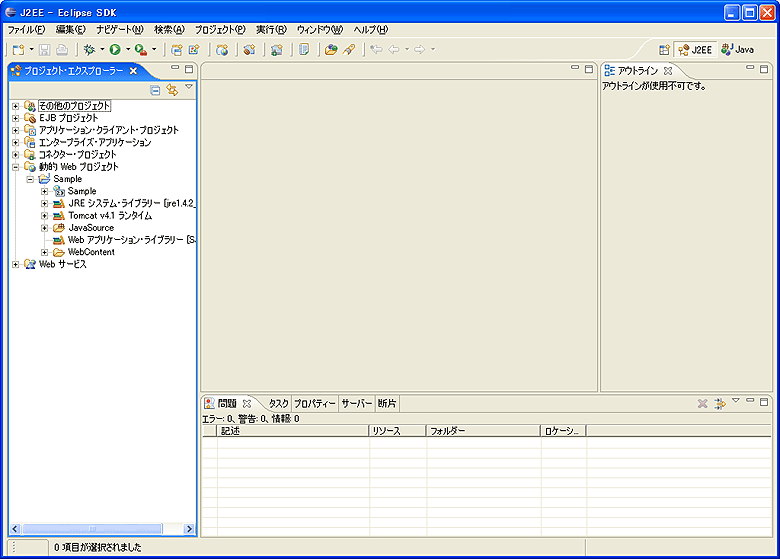Click Project Explorer scrollbar left arrow
Viewport: 780px width, 559px height.
(15, 529)
